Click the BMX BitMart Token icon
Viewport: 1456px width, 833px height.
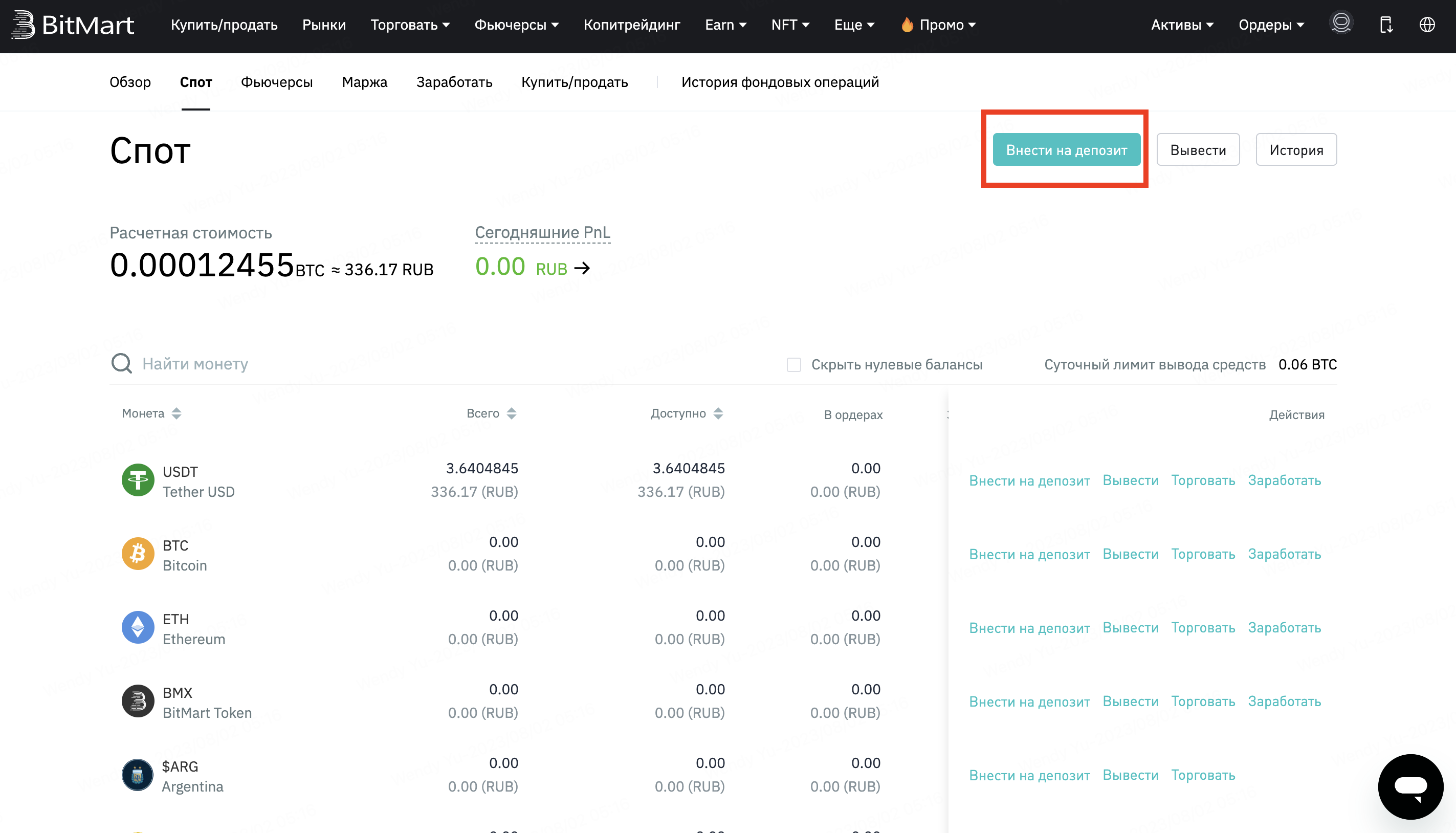click(x=138, y=702)
